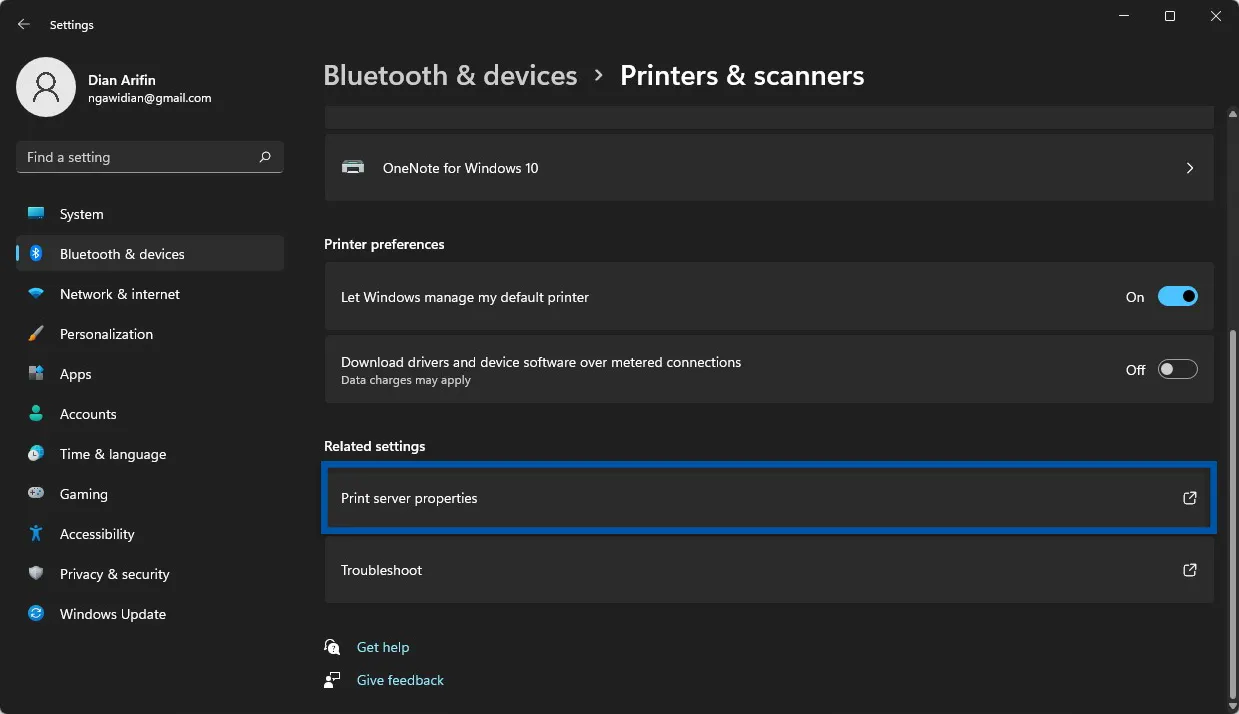Image resolution: width=1239 pixels, height=714 pixels.
Task: Open the Troubleshoot tool
Action: pyautogui.click(x=768, y=570)
